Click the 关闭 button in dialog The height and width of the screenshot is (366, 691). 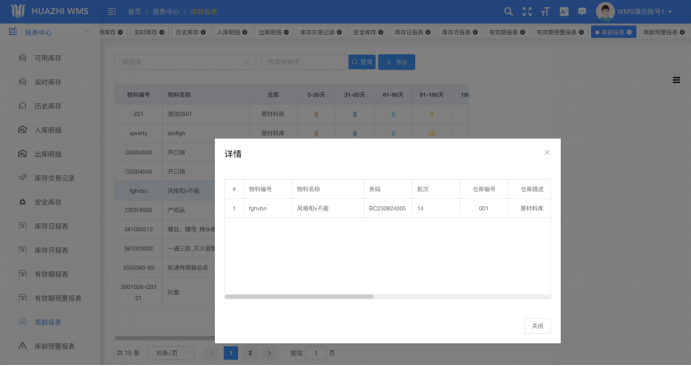(537, 326)
